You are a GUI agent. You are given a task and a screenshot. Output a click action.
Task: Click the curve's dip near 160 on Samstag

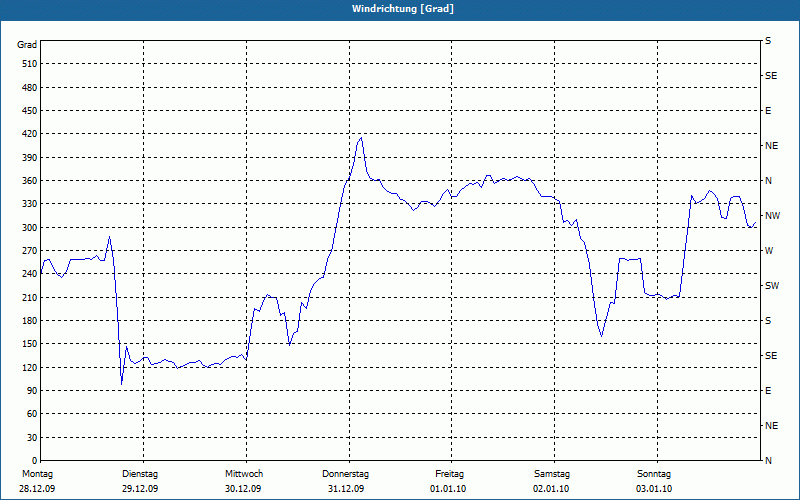point(602,336)
